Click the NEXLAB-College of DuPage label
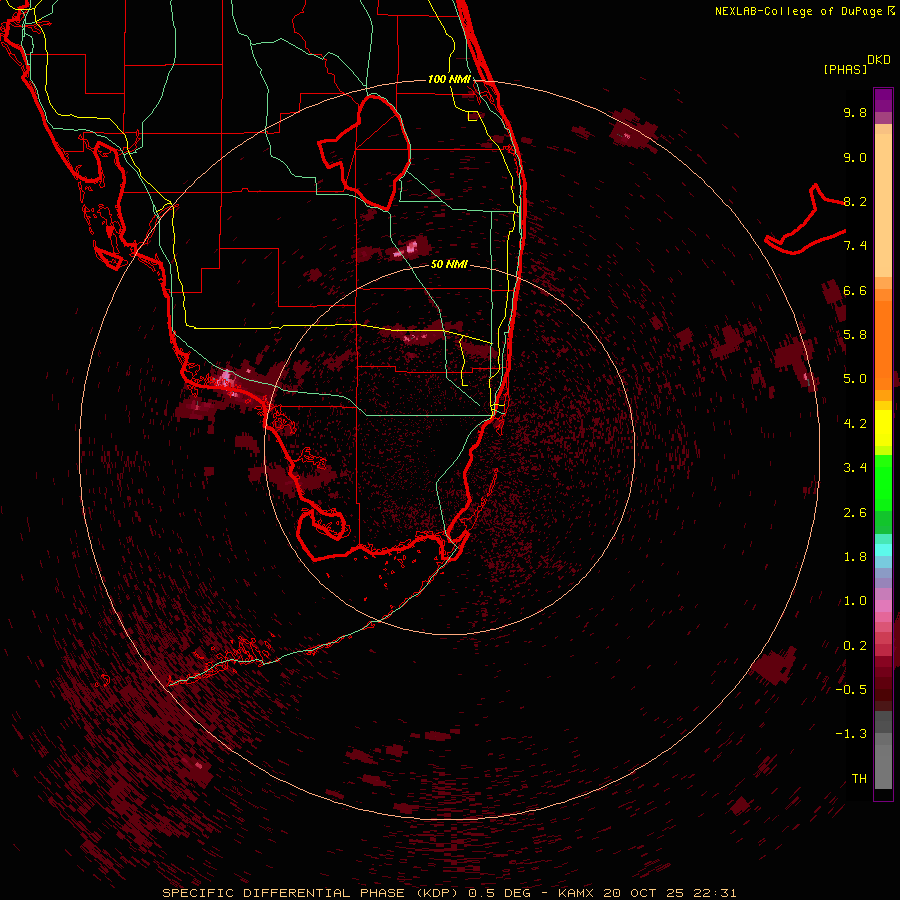 coord(800,11)
